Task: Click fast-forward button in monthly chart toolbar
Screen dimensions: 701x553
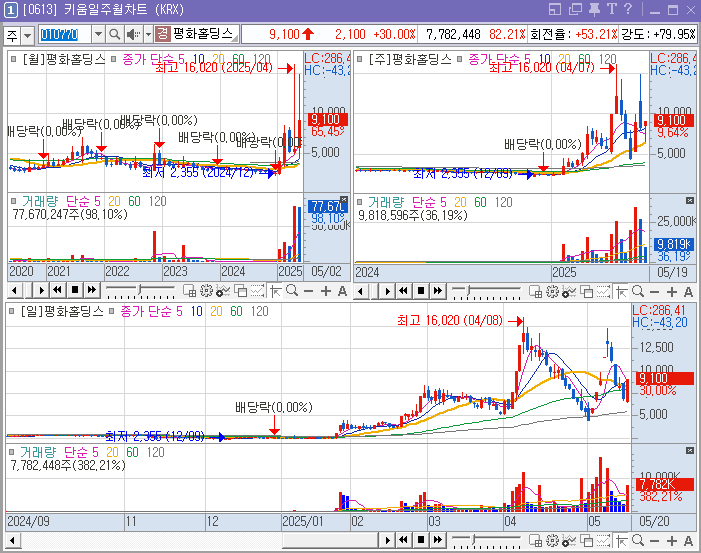Action: coord(92,290)
